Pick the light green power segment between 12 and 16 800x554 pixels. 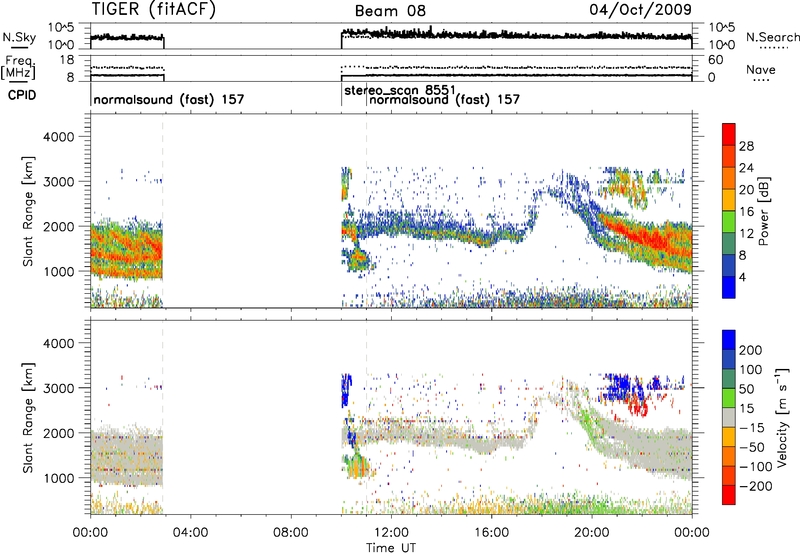tap(729, 221)
